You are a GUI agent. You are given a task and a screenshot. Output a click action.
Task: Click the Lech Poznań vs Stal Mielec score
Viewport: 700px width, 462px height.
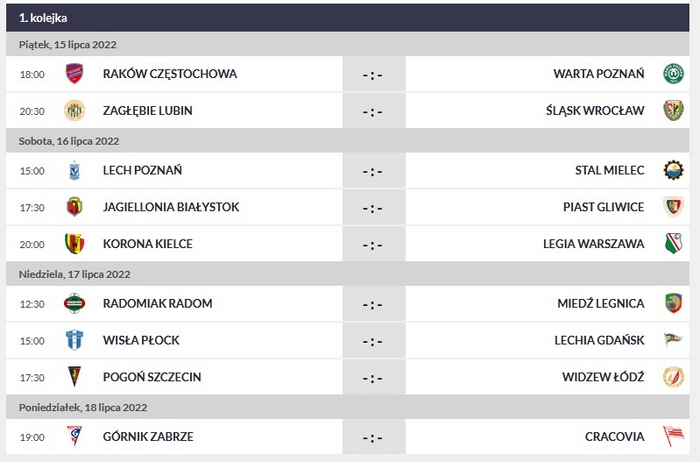372,171
